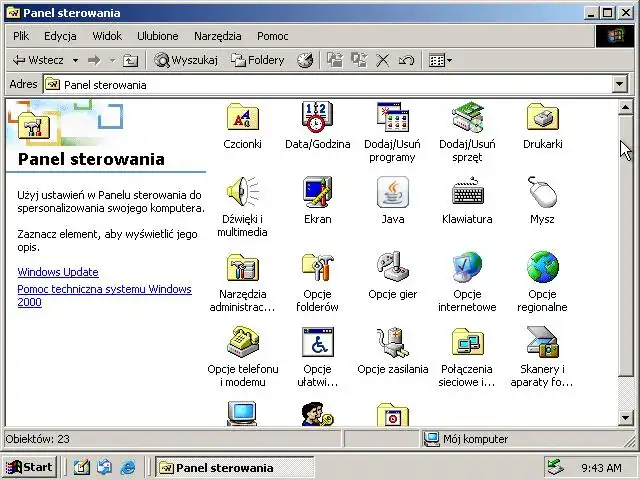The height and width of the screenshot is (480, 640).
Task: Open the Views dropdown button
Action: [440, 60]
